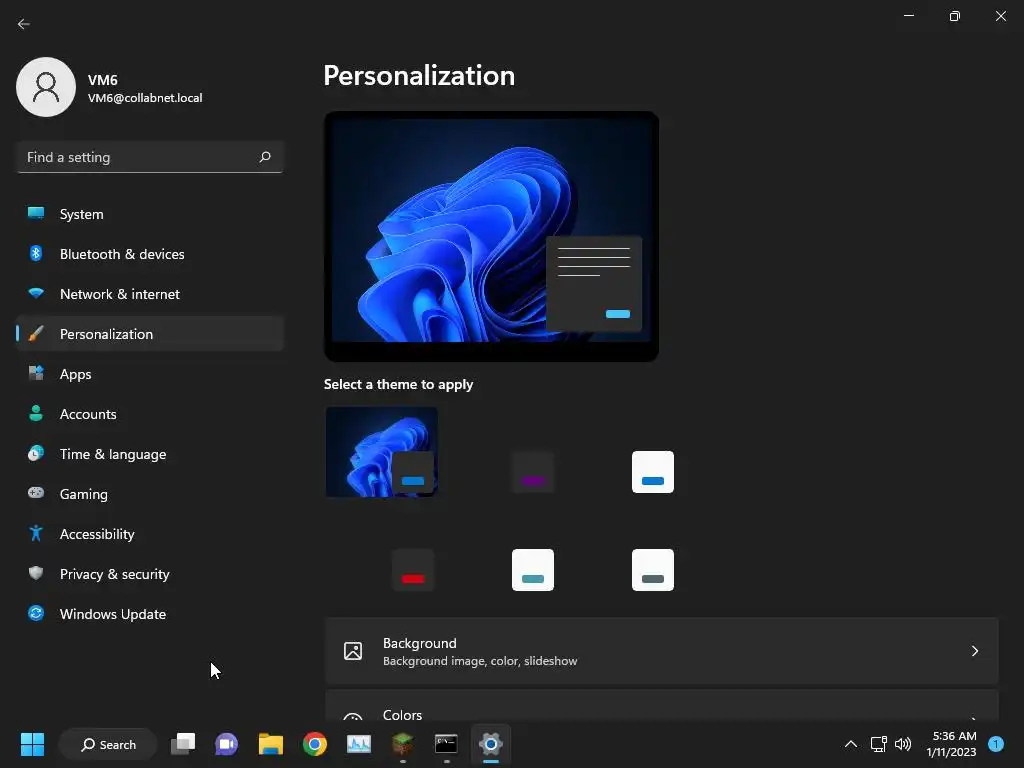This screenshot has height=768, width=1024.
Task: Click the Background picture icon
Action: point(353,651)
